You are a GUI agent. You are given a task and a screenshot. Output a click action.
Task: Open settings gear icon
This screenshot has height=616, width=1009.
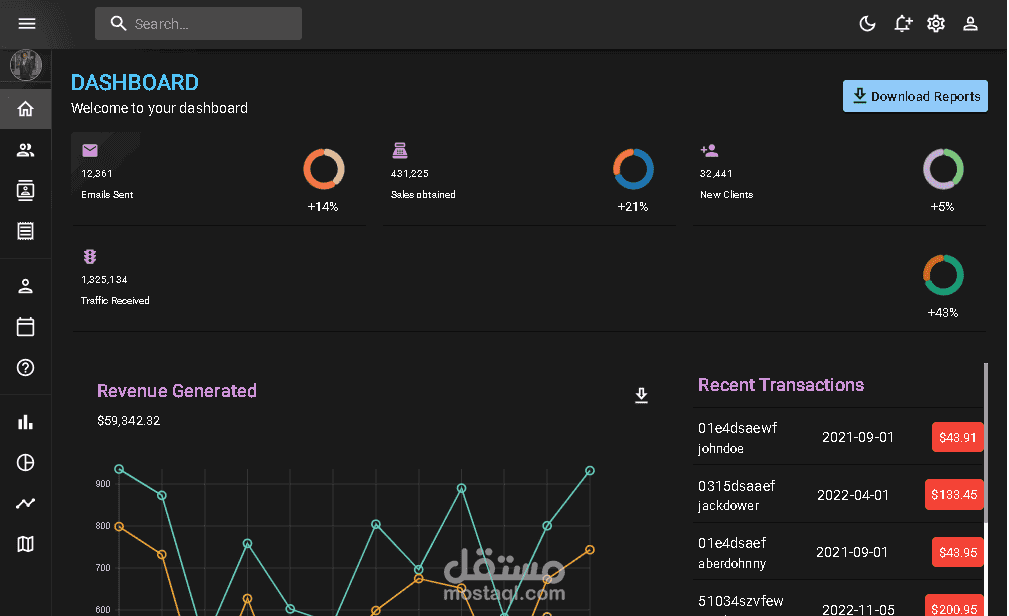pyautogui.click(x=936, y=24)
